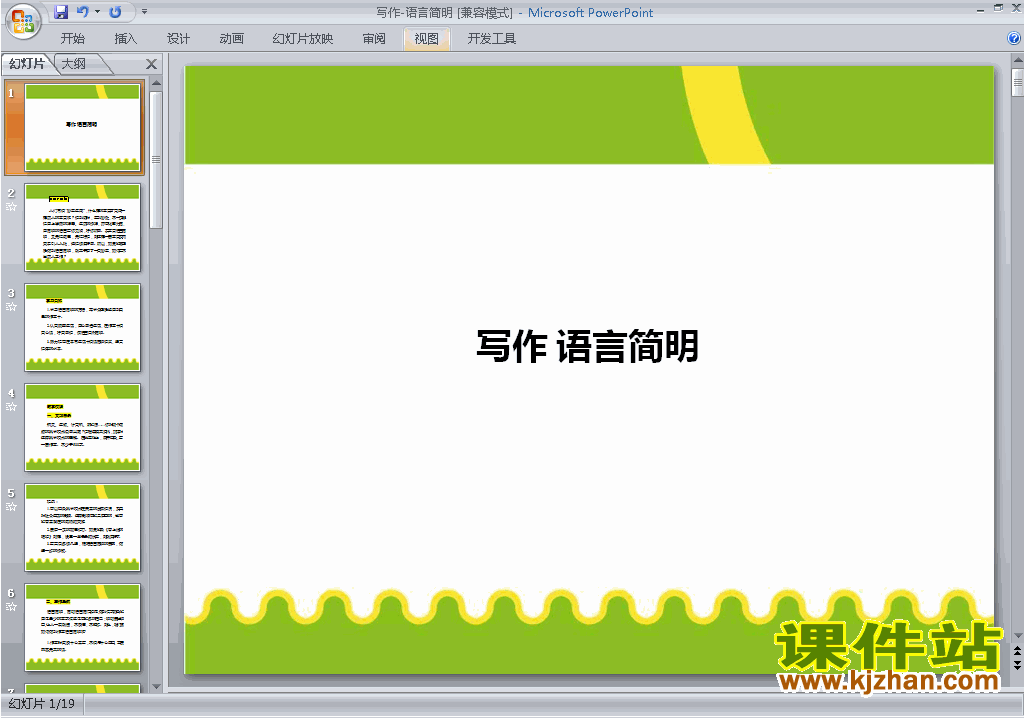Click the animation star icon of slide 4
The image size is (1024, 718).
[11, 407]
